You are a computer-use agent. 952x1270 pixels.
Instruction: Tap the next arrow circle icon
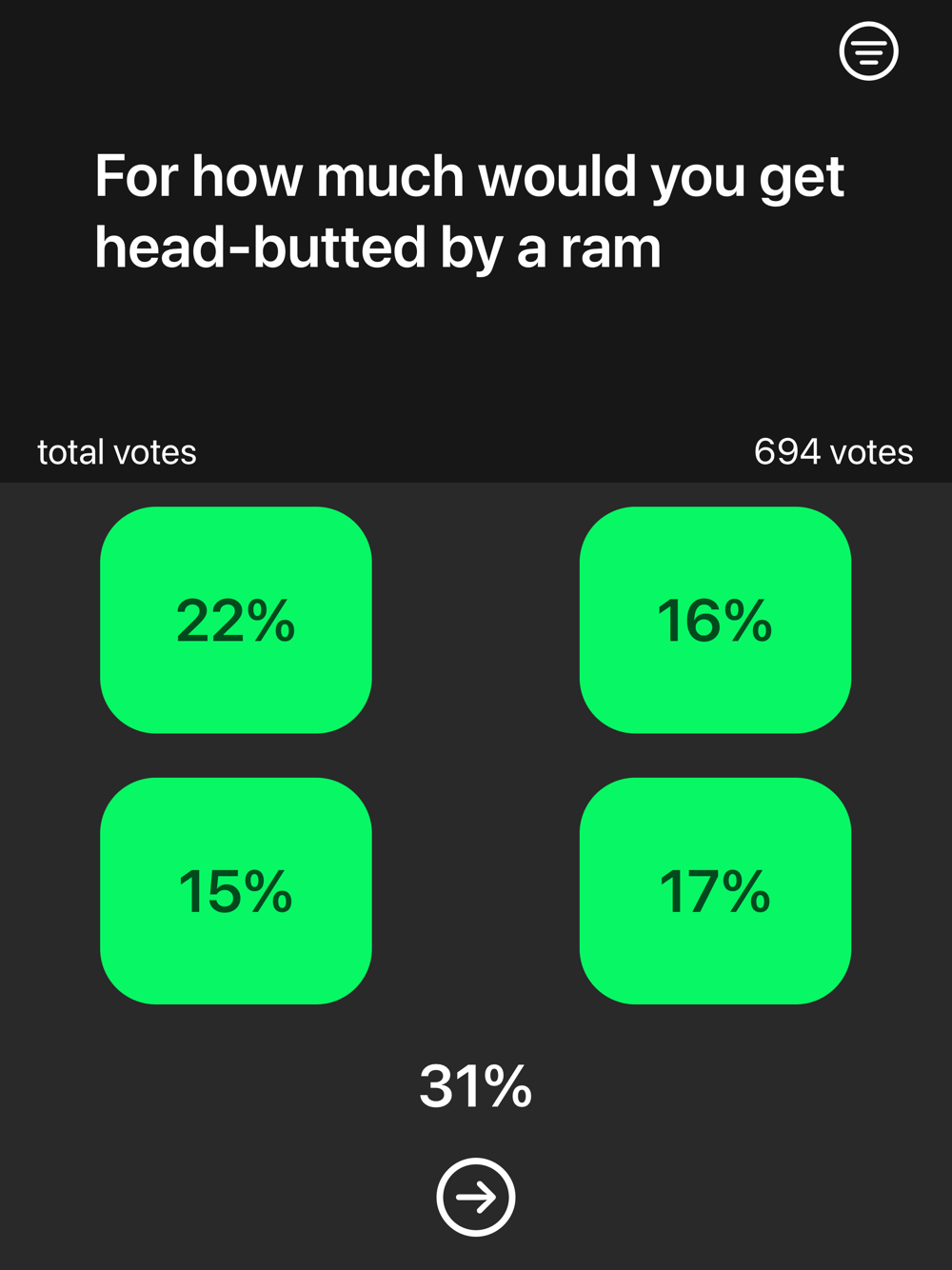(x=476, y=1197)
